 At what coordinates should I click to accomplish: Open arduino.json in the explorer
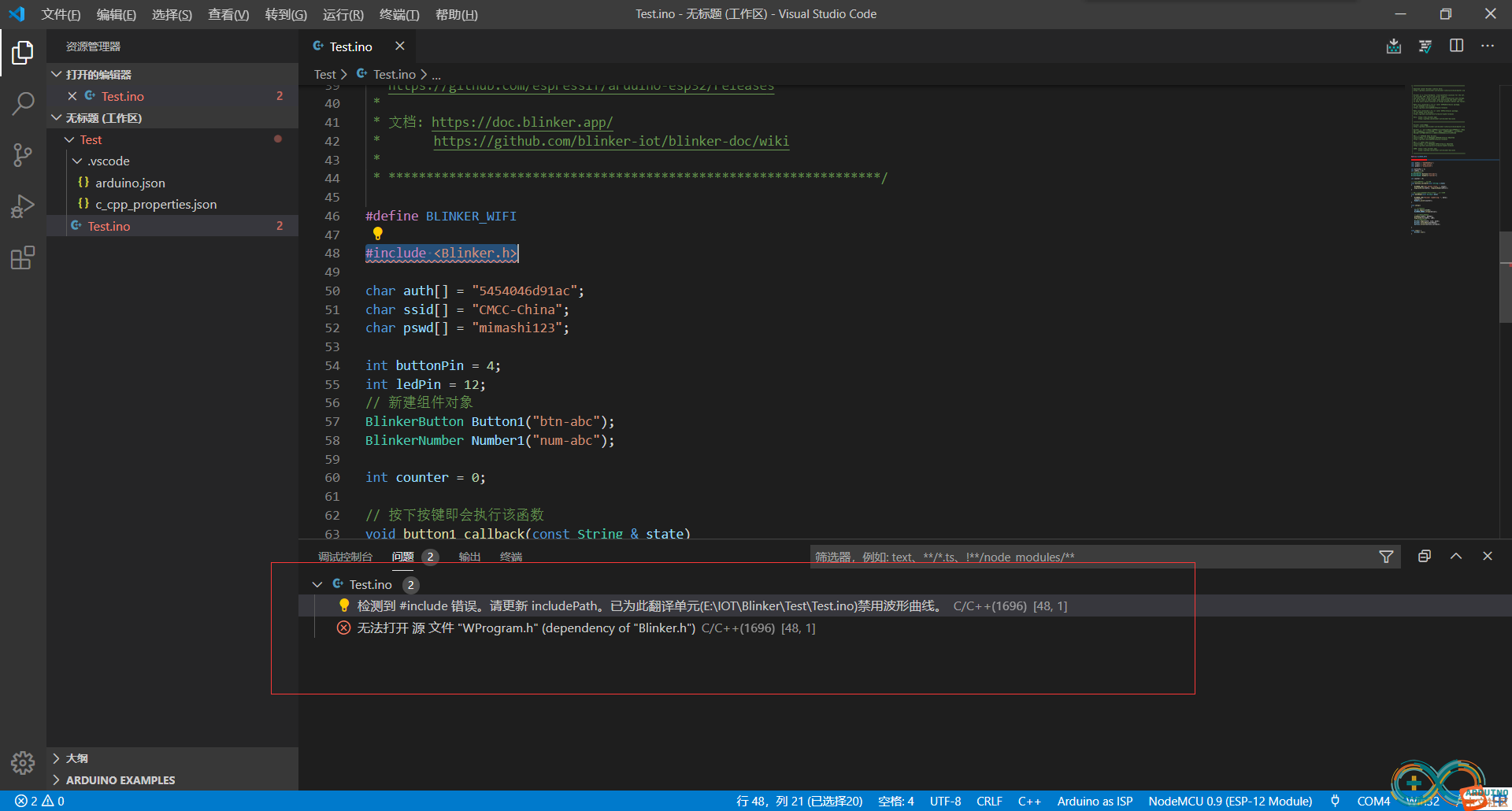(130, 183)
